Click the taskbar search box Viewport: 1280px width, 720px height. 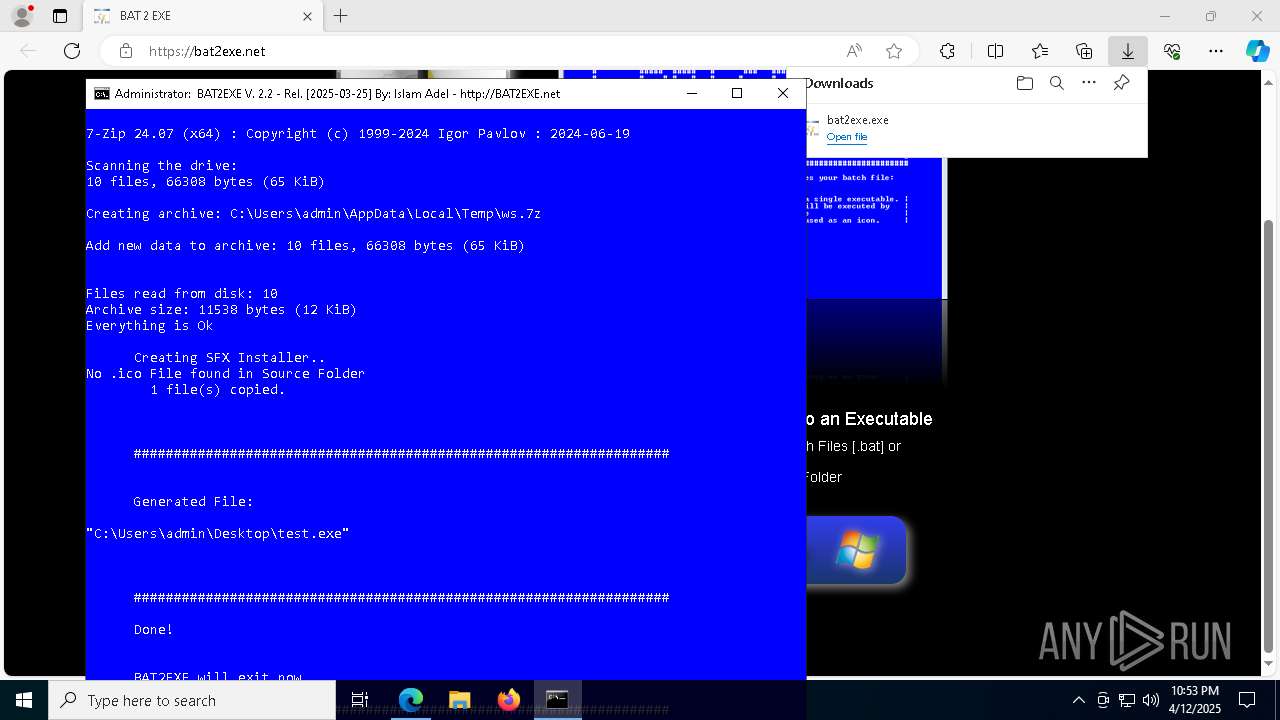[x=192, y=700]
